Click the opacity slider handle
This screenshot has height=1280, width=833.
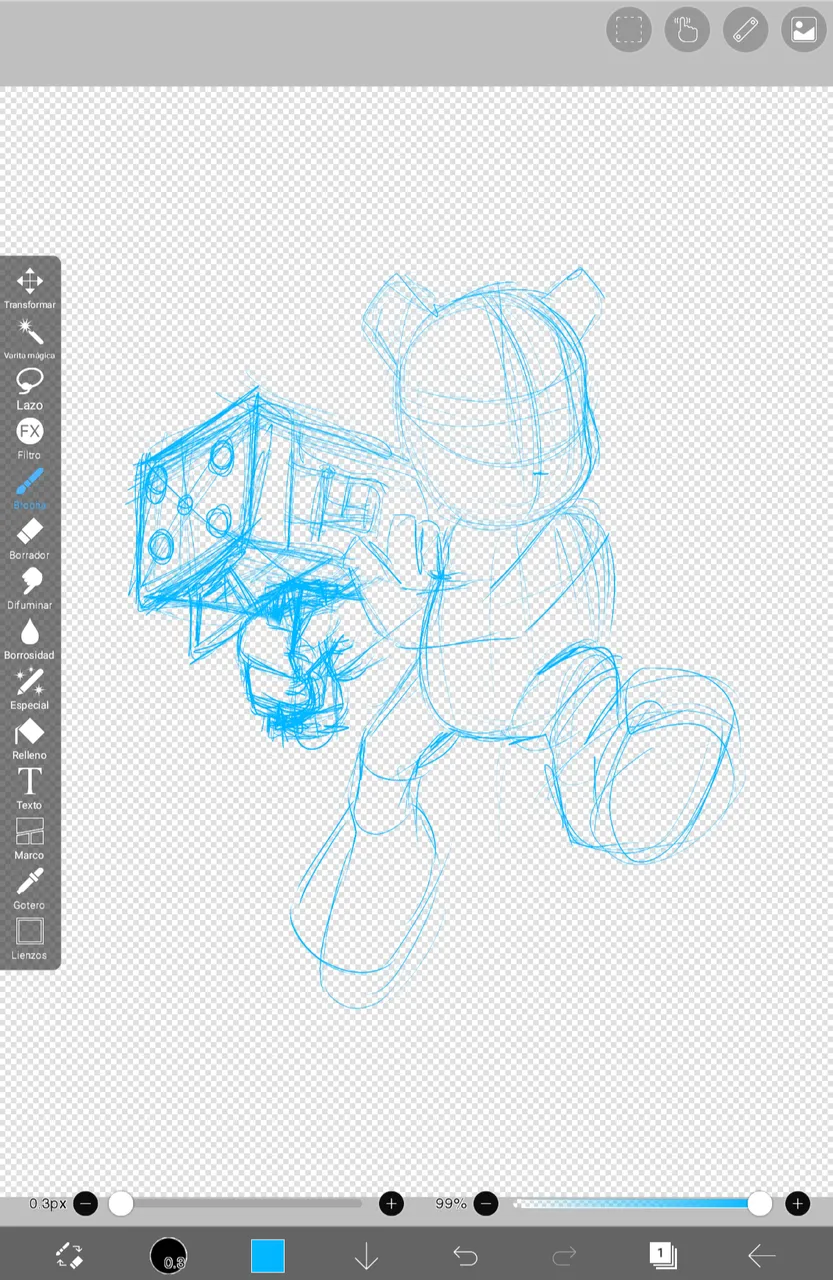point(759,1203)
